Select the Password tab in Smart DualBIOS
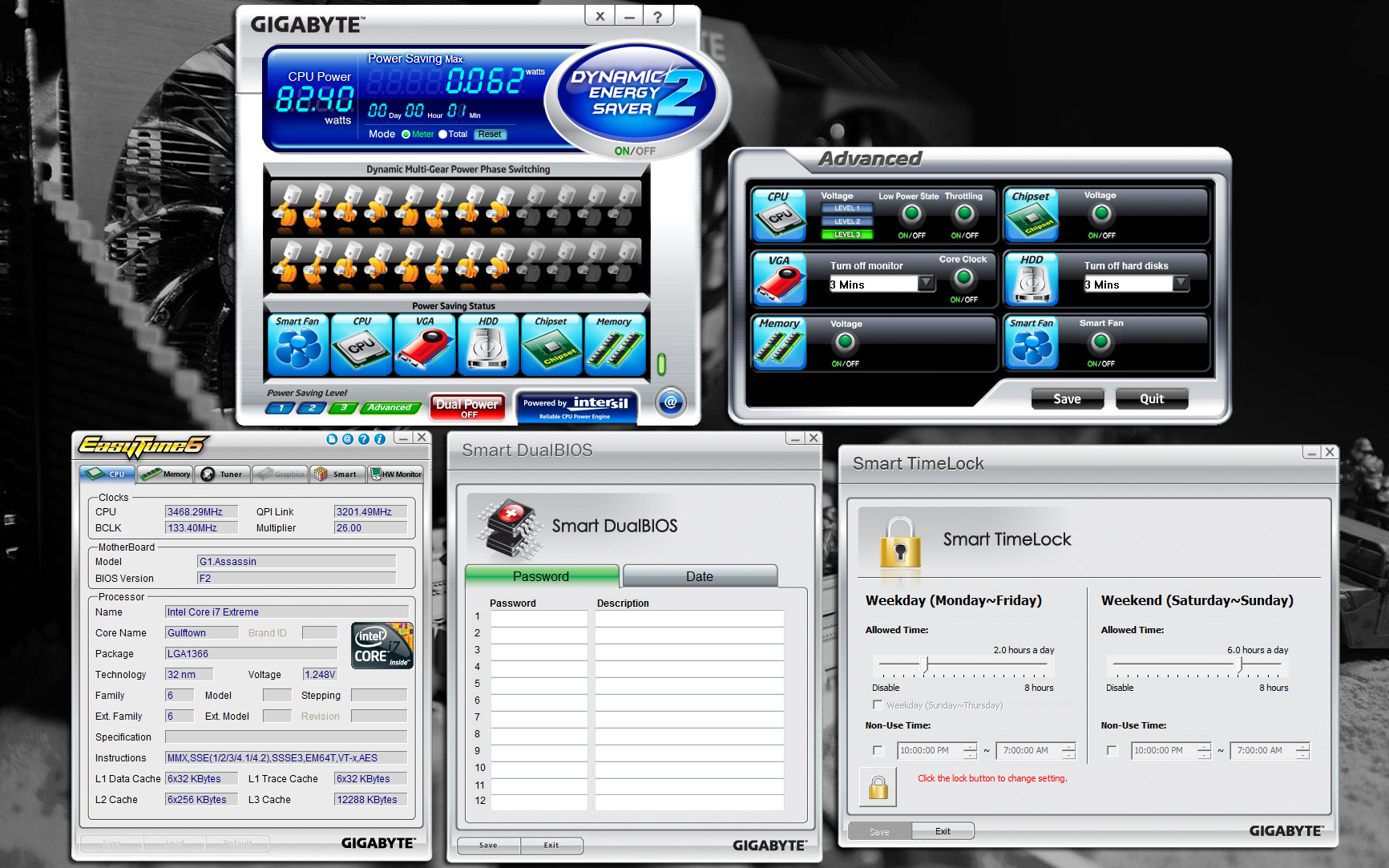1389x868 pixels. 542,576
